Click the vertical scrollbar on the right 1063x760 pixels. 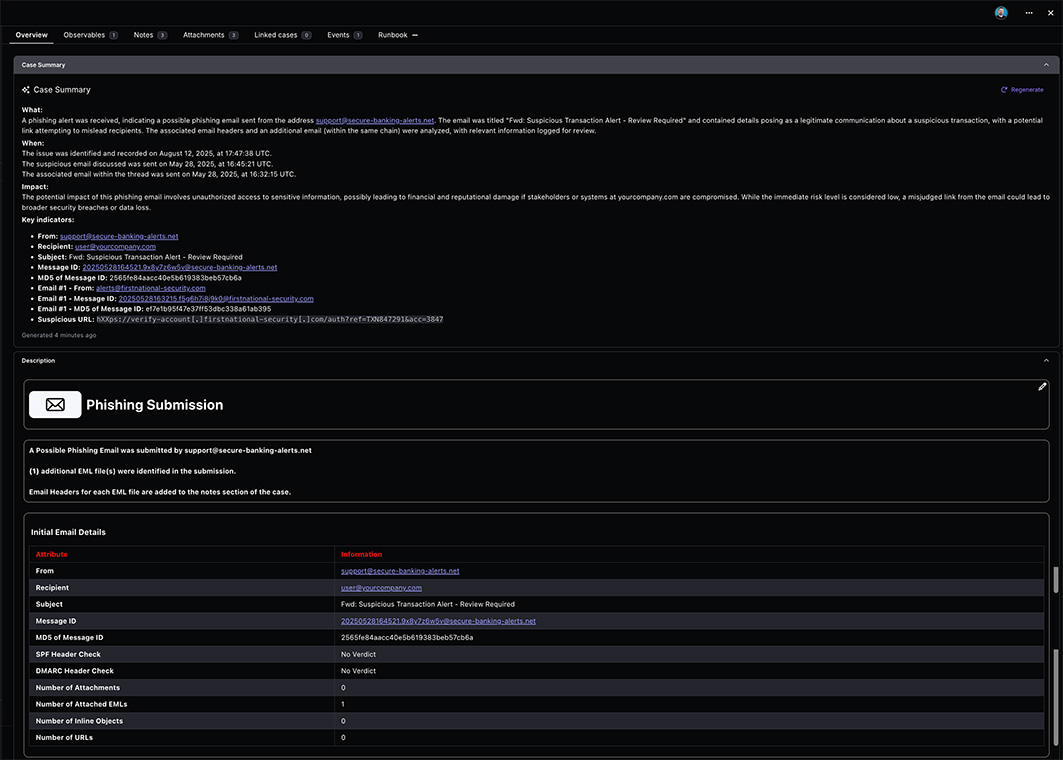(1056, 580)
